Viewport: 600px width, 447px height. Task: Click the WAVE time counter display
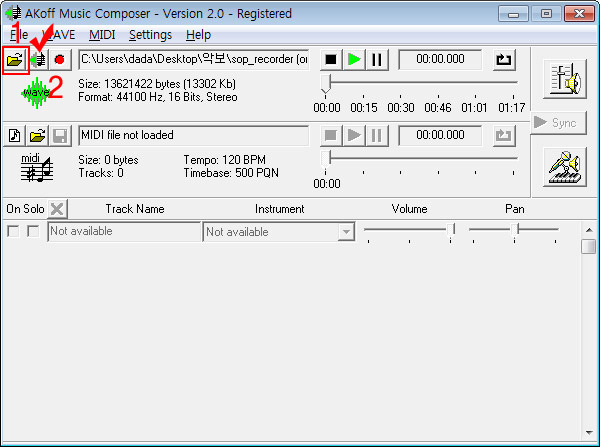click(x=440, y=59)
